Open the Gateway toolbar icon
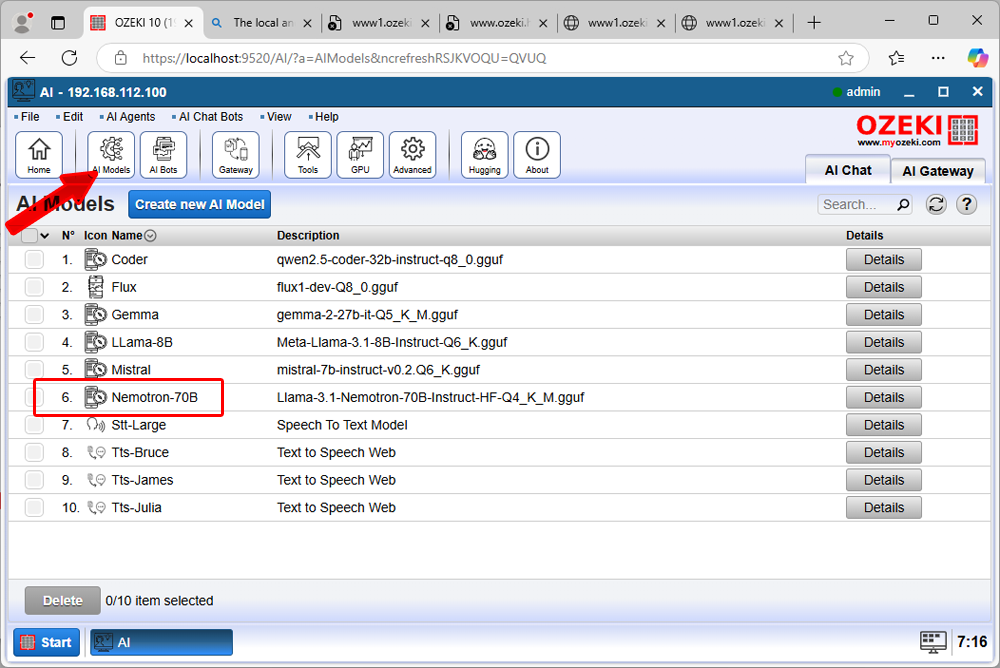The image size is (1000, 668). tap(236, 155)
